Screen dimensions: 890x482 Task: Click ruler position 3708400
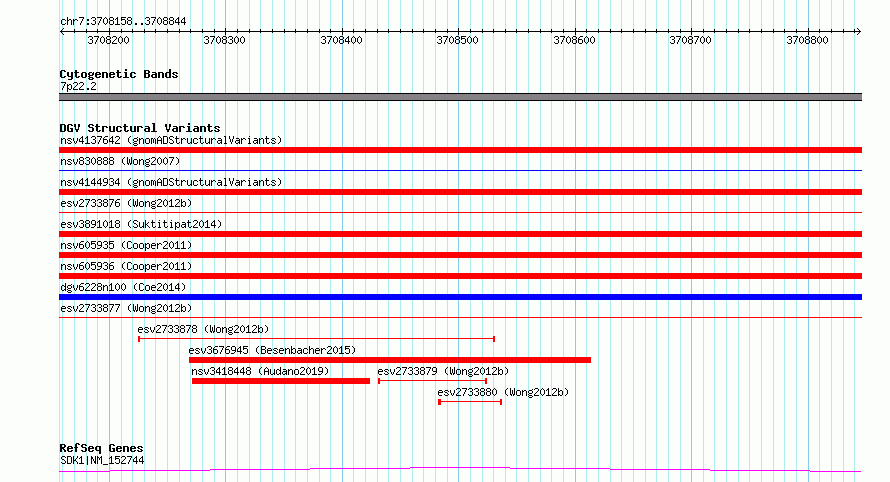341,40
